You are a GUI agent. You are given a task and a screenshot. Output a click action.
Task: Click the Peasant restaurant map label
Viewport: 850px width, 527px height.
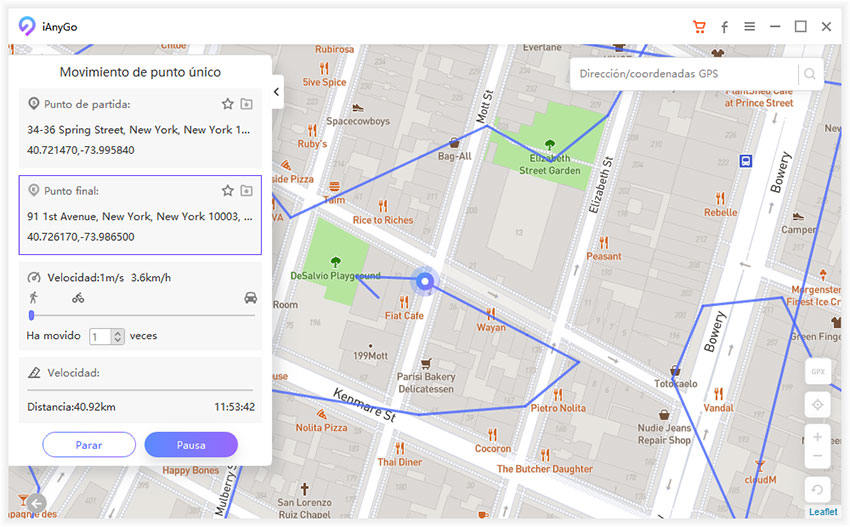pos(603,256)
